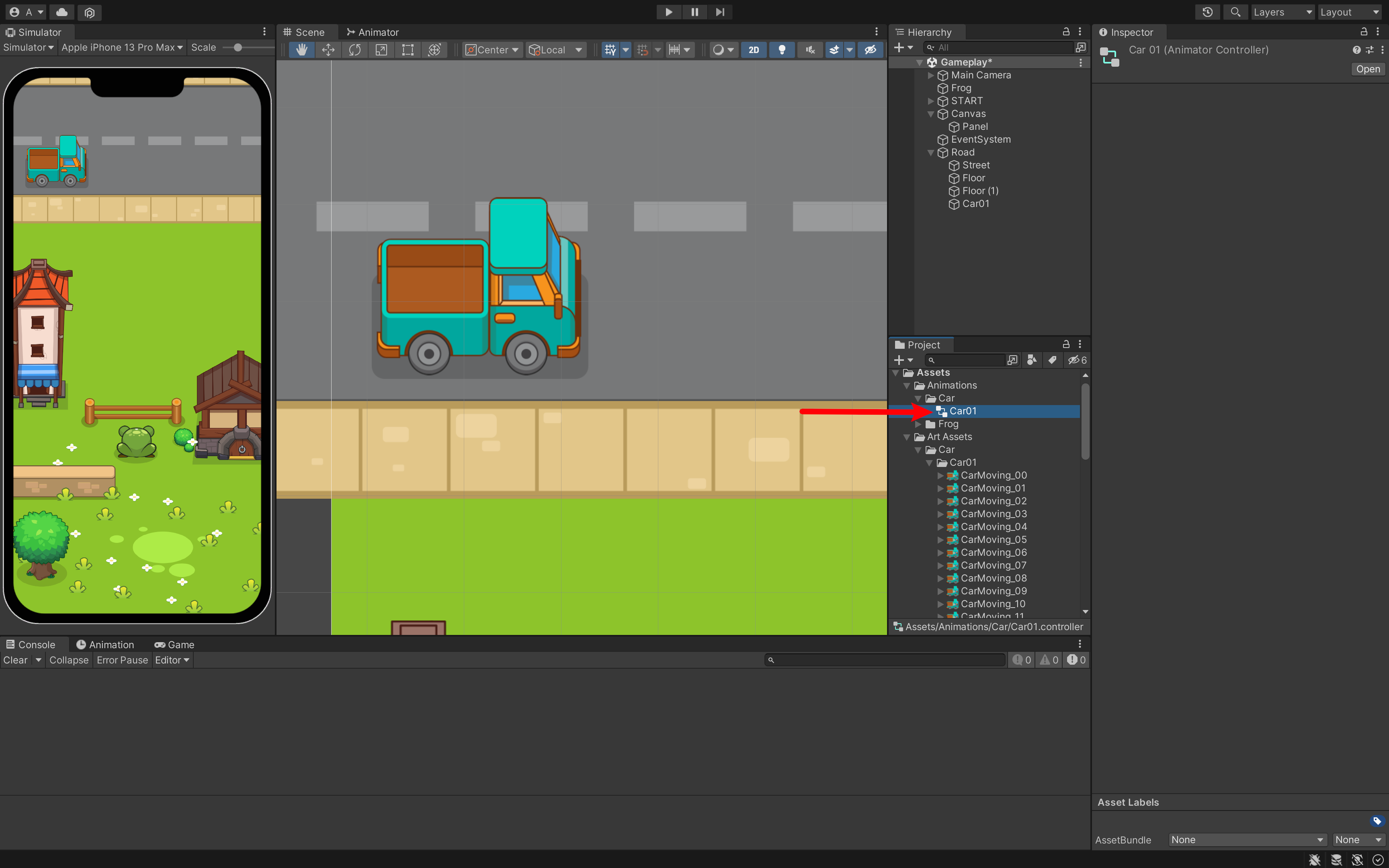
Task: Open the Simulator mode dropdown
Action: [28, 48]
